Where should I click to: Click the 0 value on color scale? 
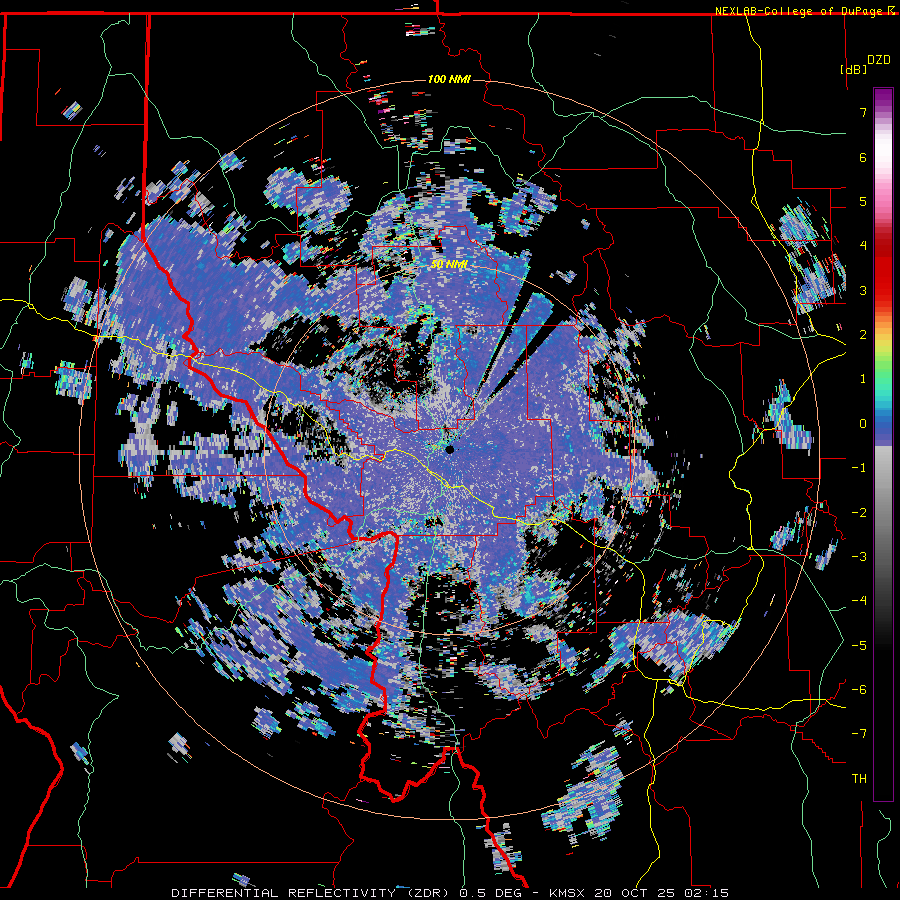click(863, 424)
